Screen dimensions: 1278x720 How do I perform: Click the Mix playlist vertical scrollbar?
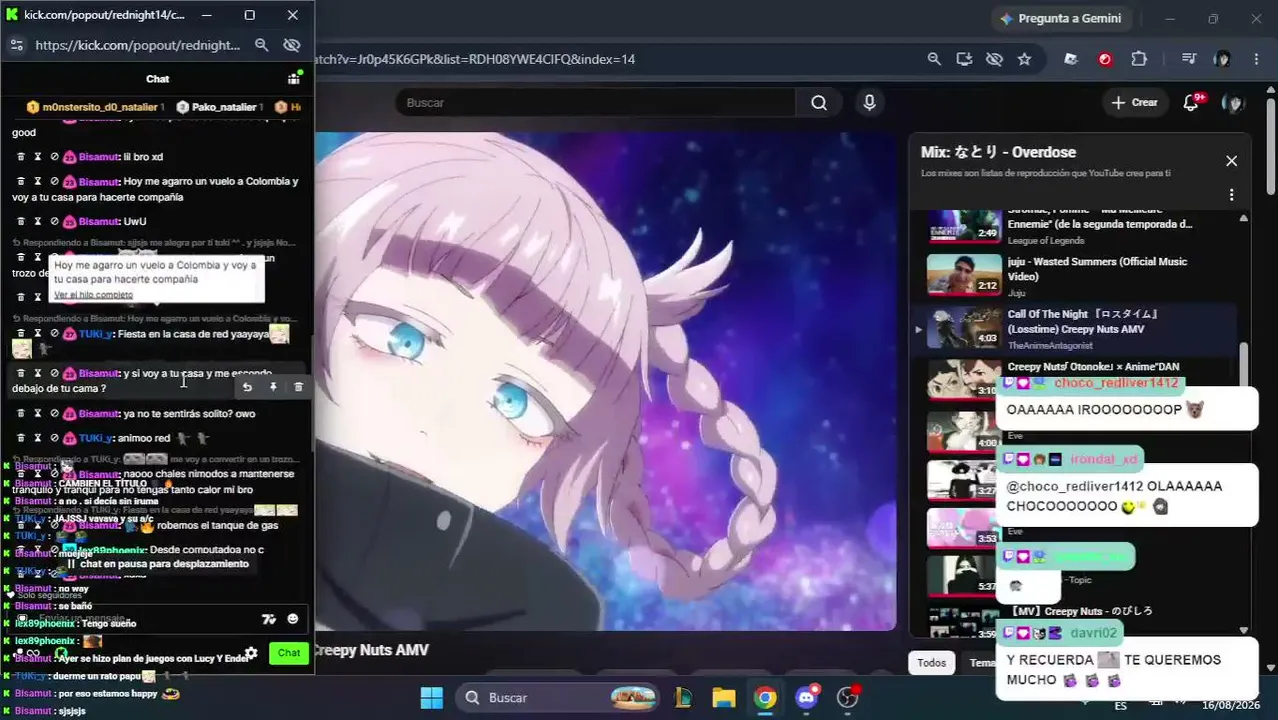tap(1244, 364)
